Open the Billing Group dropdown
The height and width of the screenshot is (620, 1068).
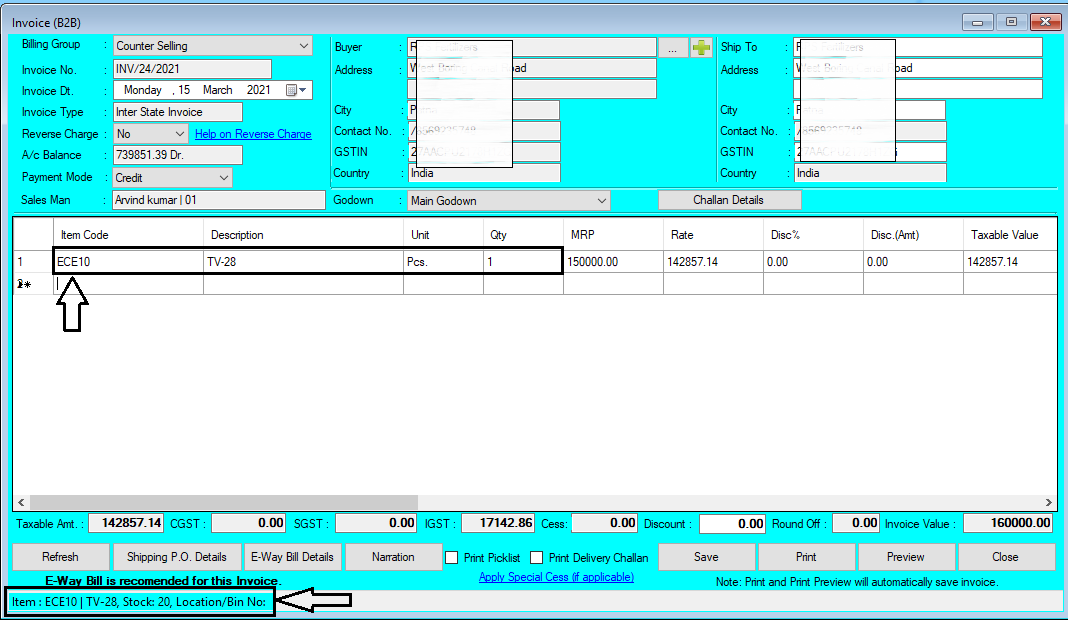click(x=303, y=46)
